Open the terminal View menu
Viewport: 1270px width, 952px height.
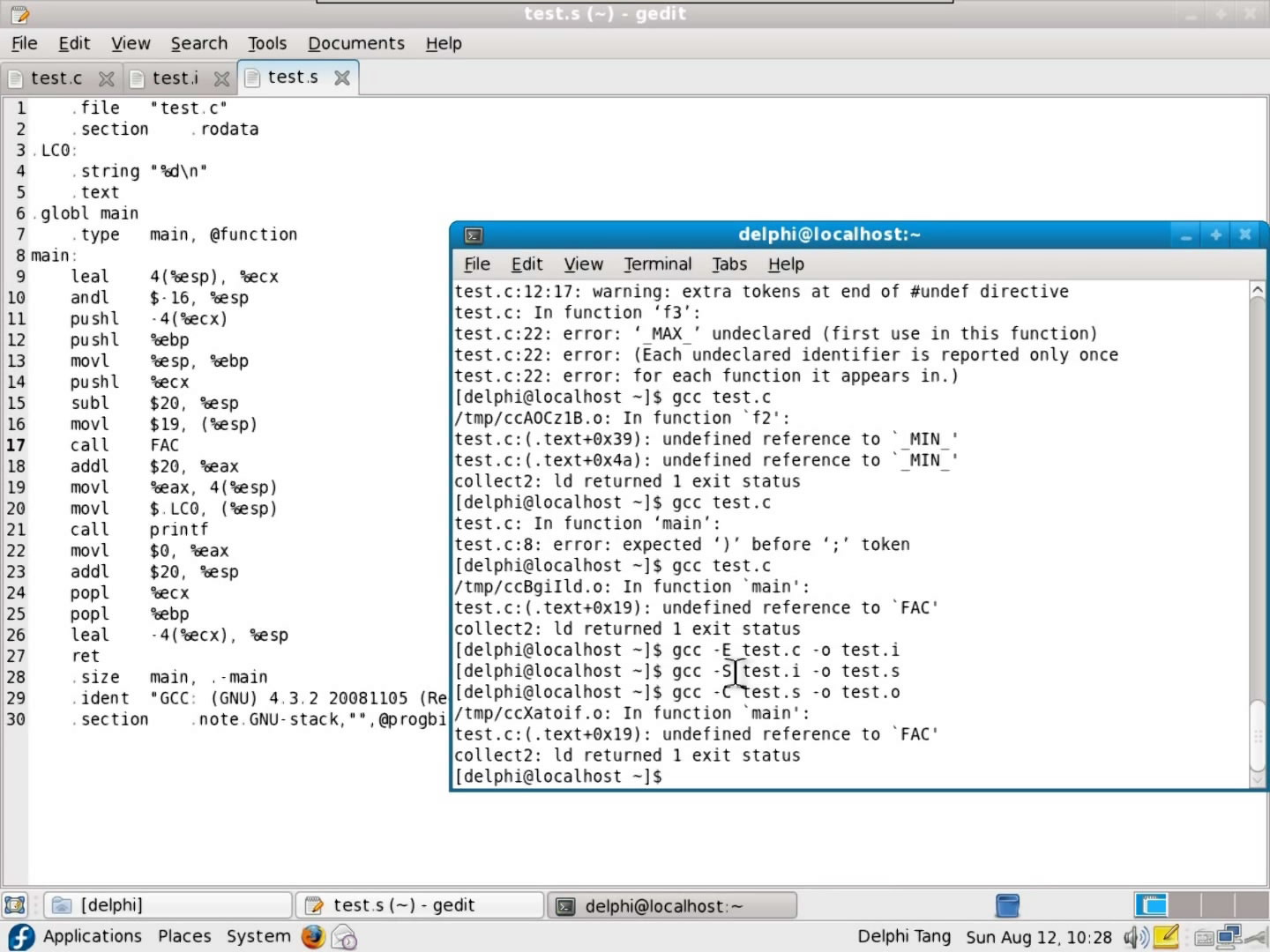(x=583, y=264)
